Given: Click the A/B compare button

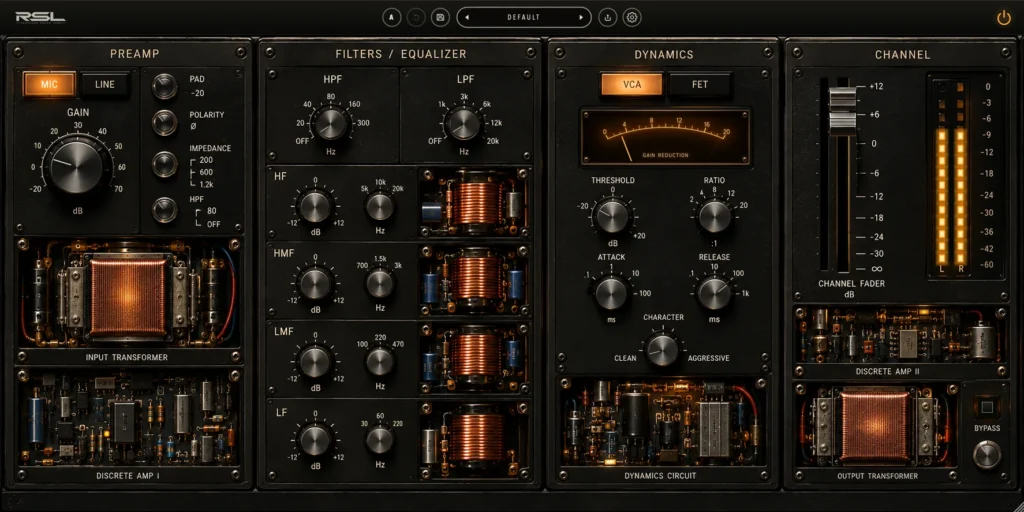Looking at the screenshot, I should (391, 18).
